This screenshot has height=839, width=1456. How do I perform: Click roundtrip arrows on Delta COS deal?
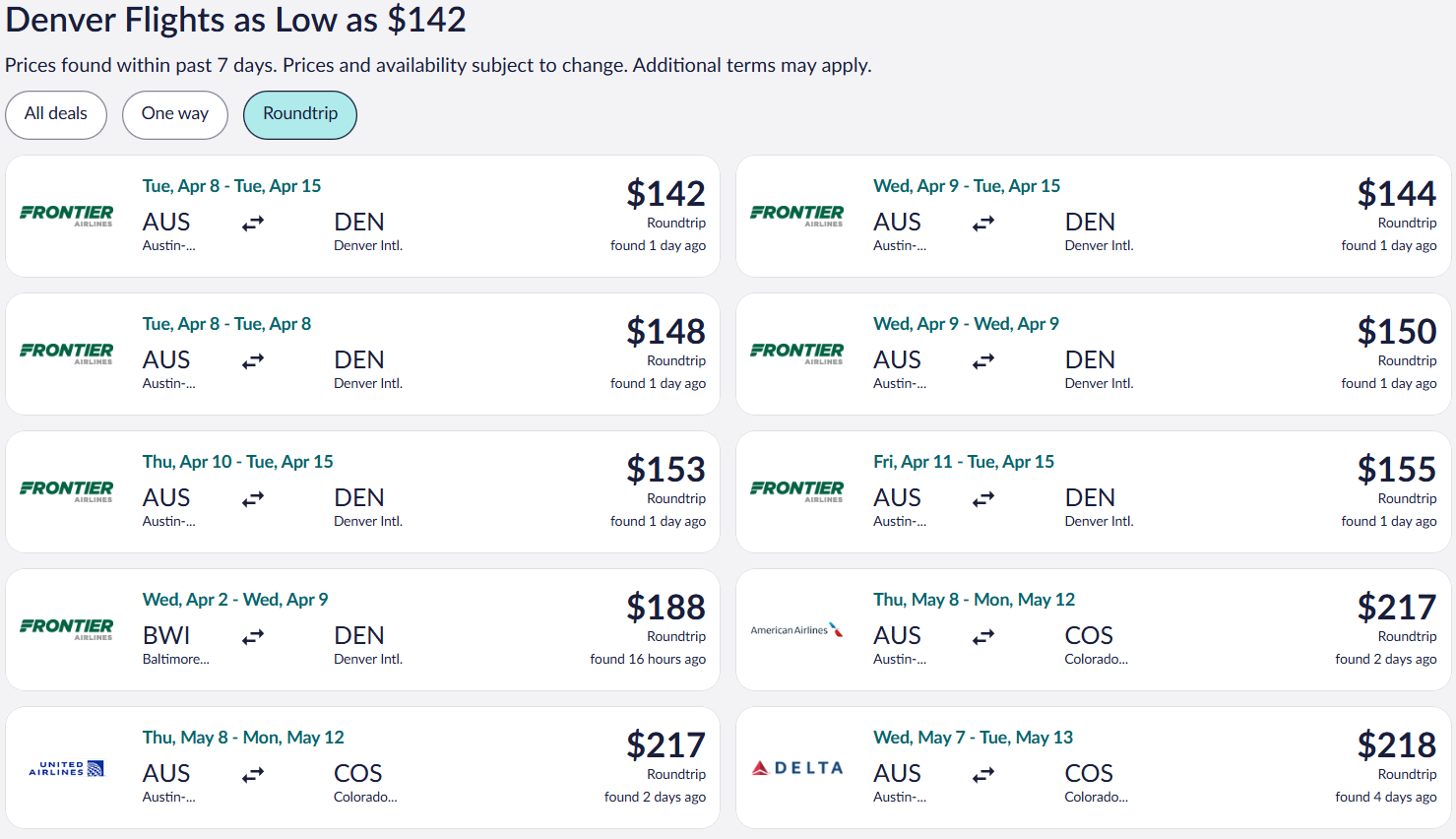pos(983,775)
